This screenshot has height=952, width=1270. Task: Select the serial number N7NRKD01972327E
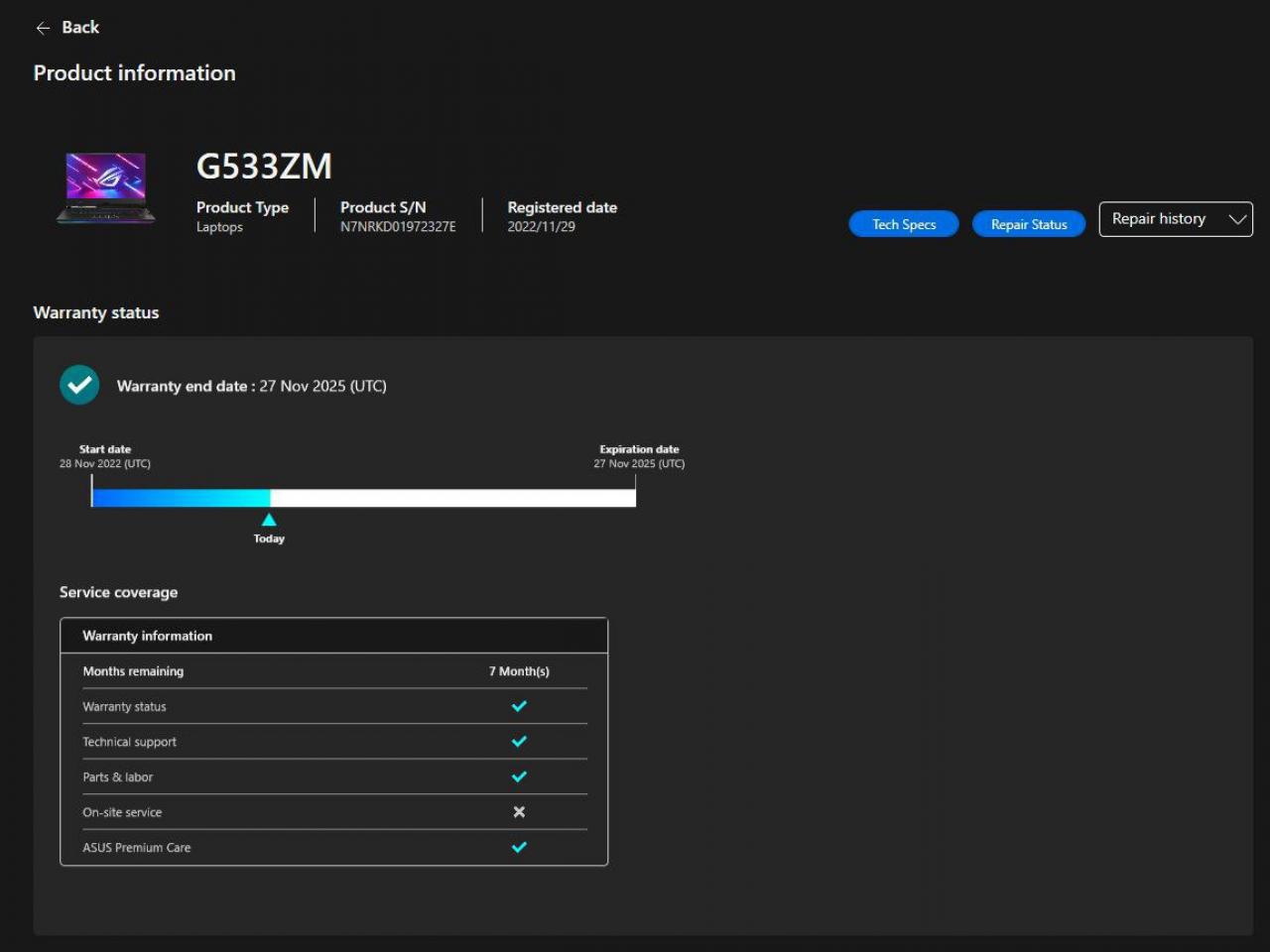coord(398,227)
